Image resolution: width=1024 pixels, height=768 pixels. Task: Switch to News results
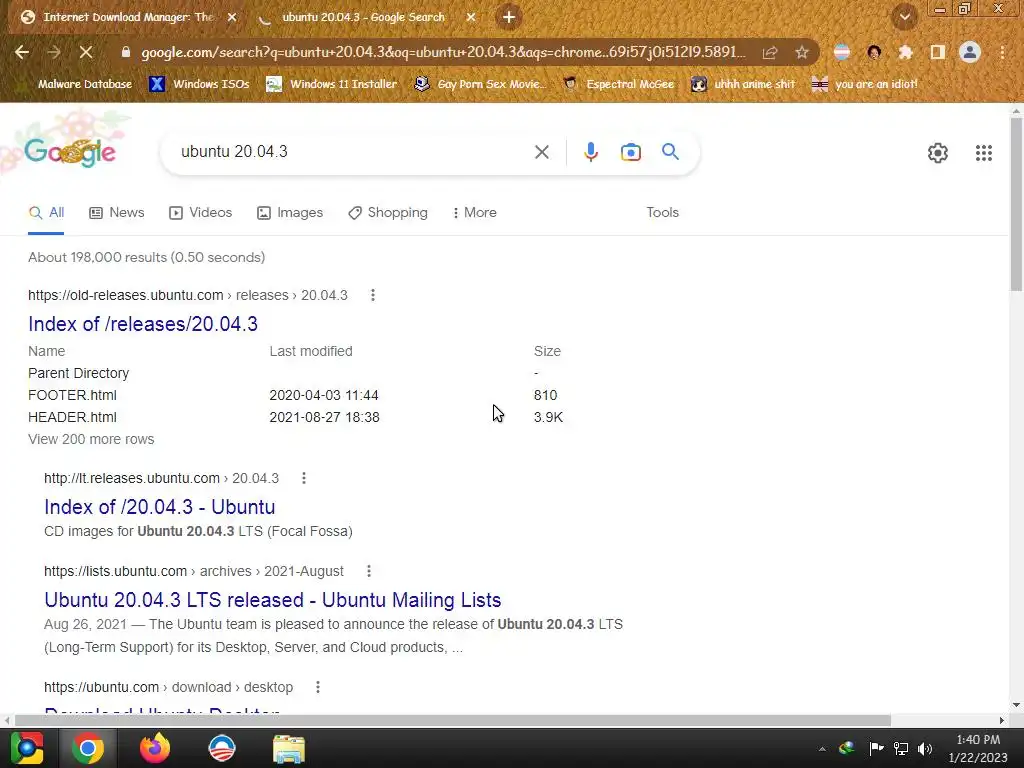click(117, 213)
